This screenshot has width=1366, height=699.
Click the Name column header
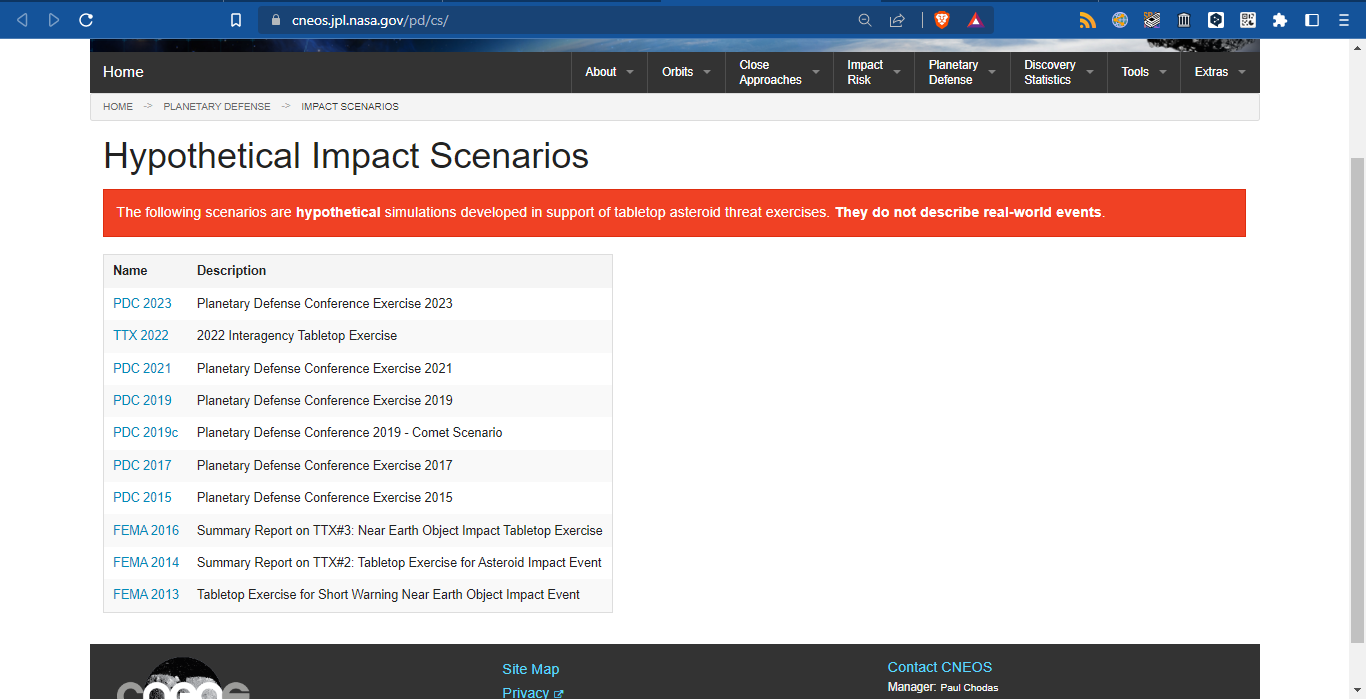pyautogui.click(x=130, y=270)
